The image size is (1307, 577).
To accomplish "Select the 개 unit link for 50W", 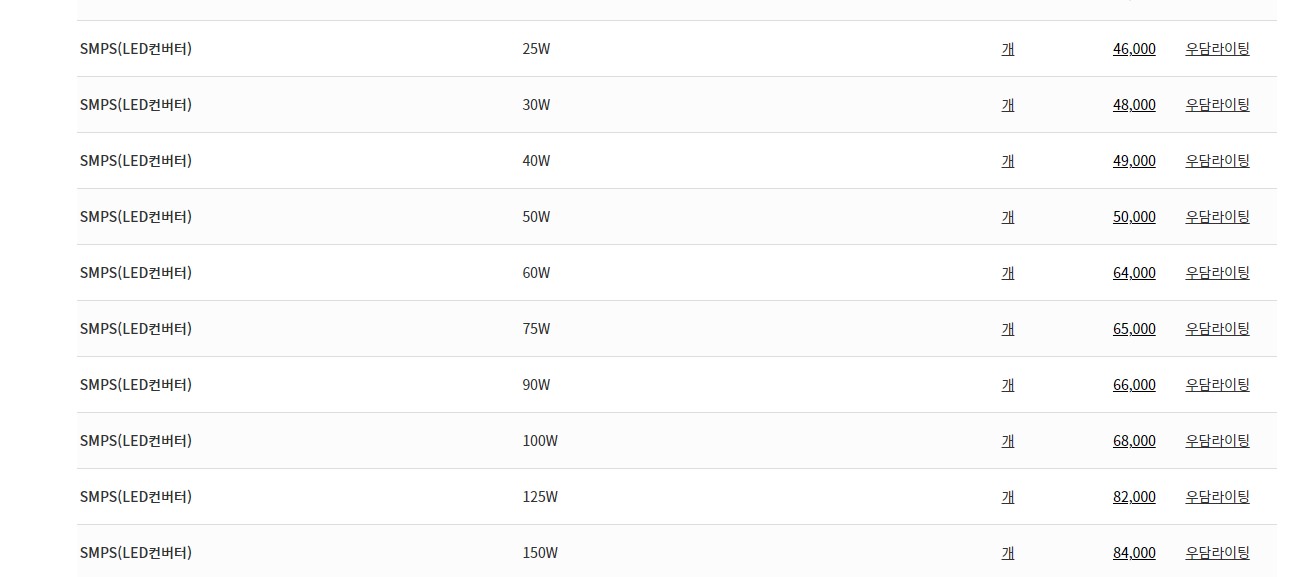I will [x=1008, y=217].
